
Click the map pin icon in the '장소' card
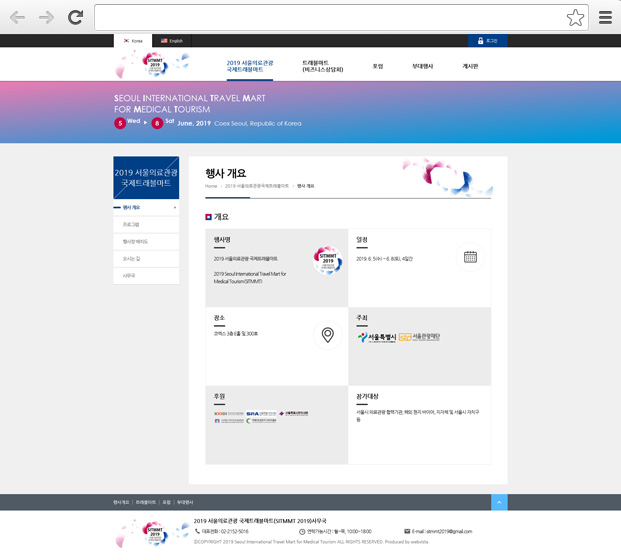click(x=328, y=335)
